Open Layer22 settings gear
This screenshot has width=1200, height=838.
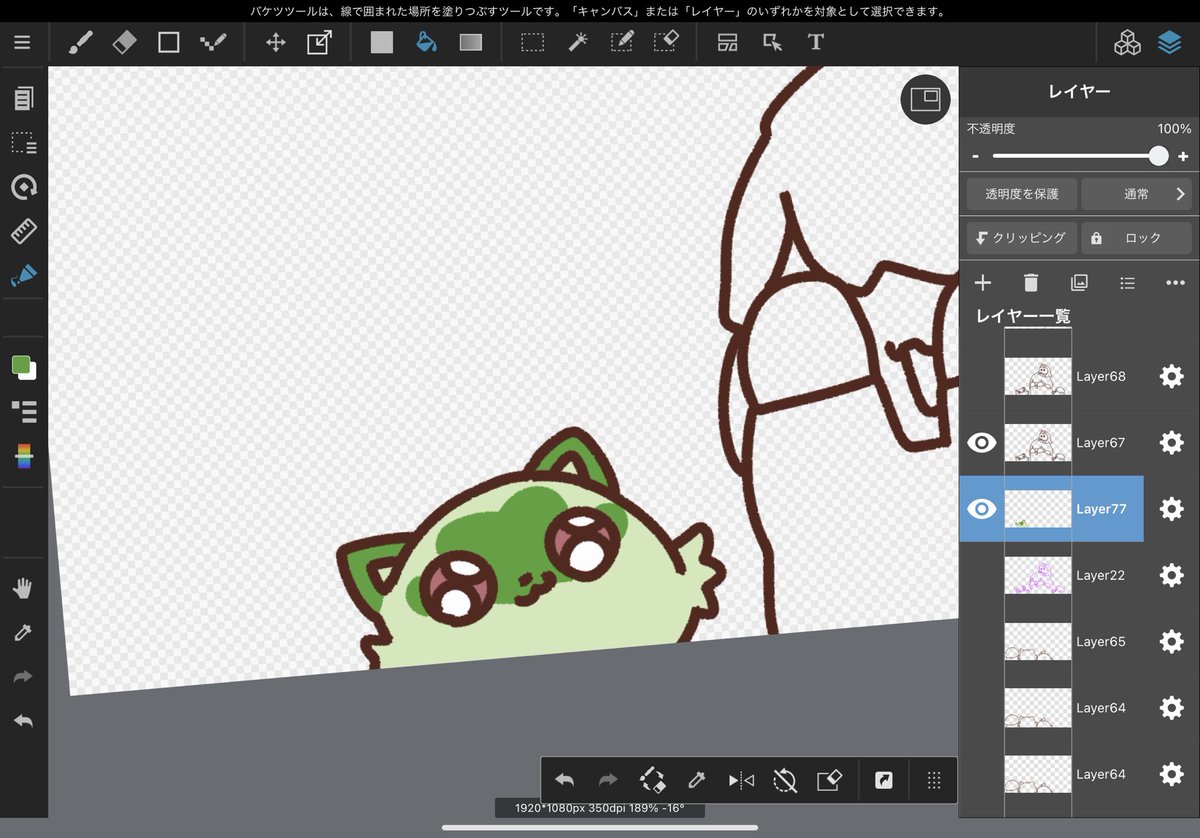1171,575
